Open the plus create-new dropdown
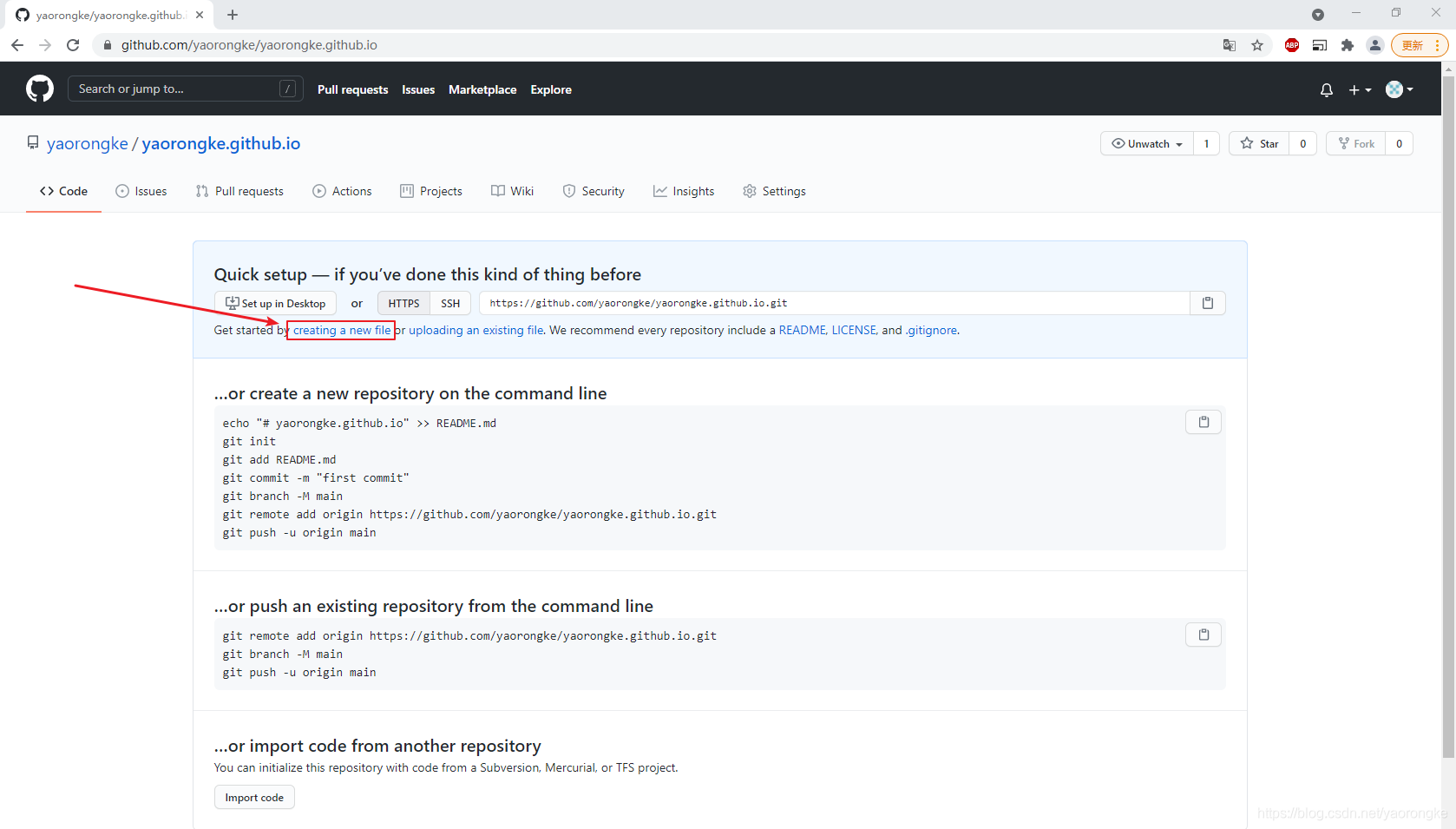This screenshot has width=1456, height=829. click(x=1359, y=89)
